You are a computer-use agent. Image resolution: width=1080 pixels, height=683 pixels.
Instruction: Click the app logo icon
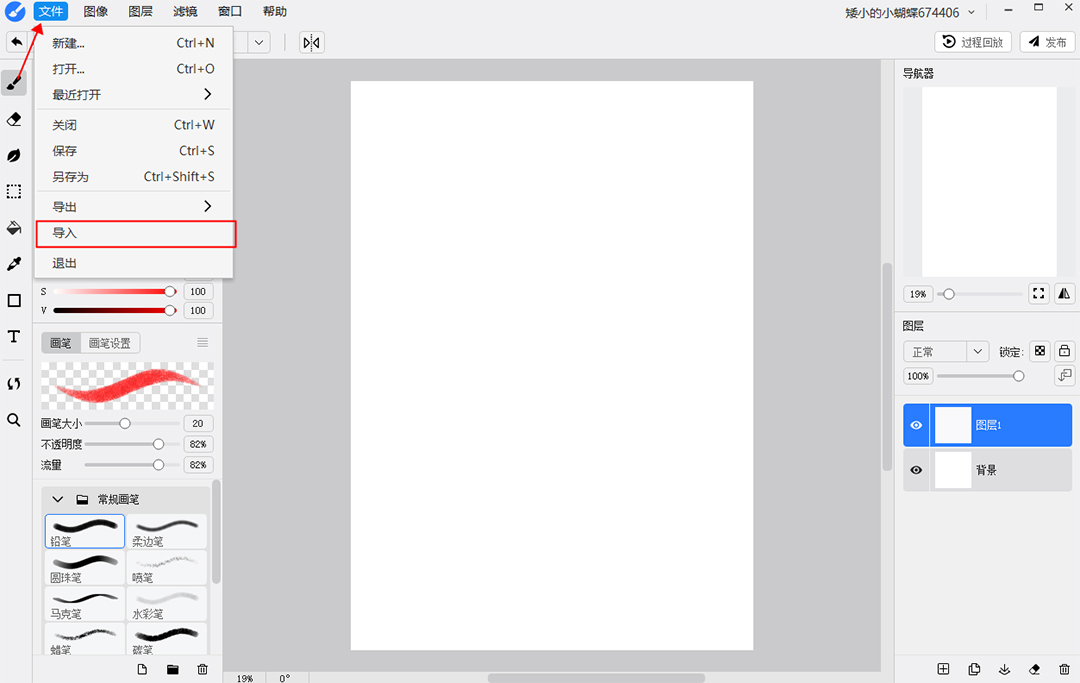coord(14,12)
